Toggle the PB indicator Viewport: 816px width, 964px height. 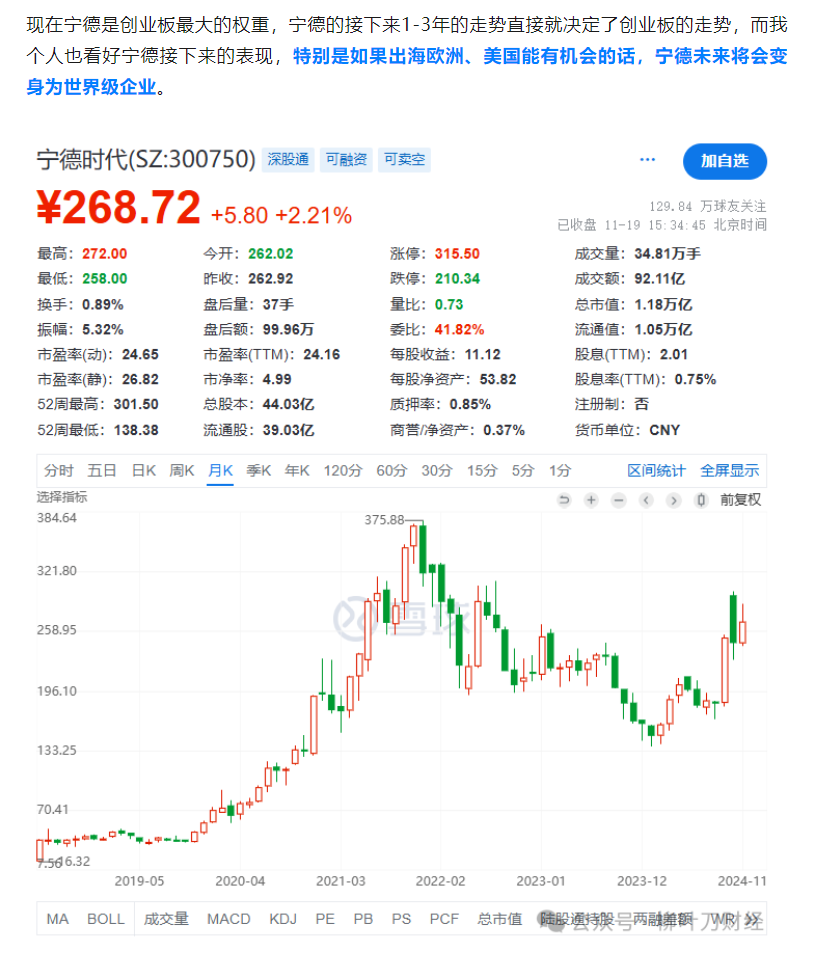363,919
